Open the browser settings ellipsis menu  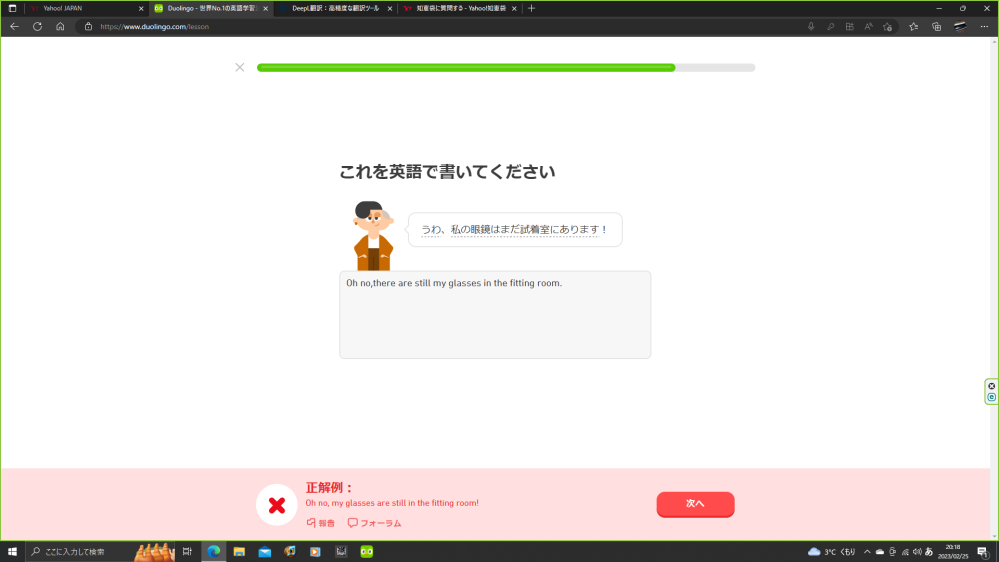point(984,27)
